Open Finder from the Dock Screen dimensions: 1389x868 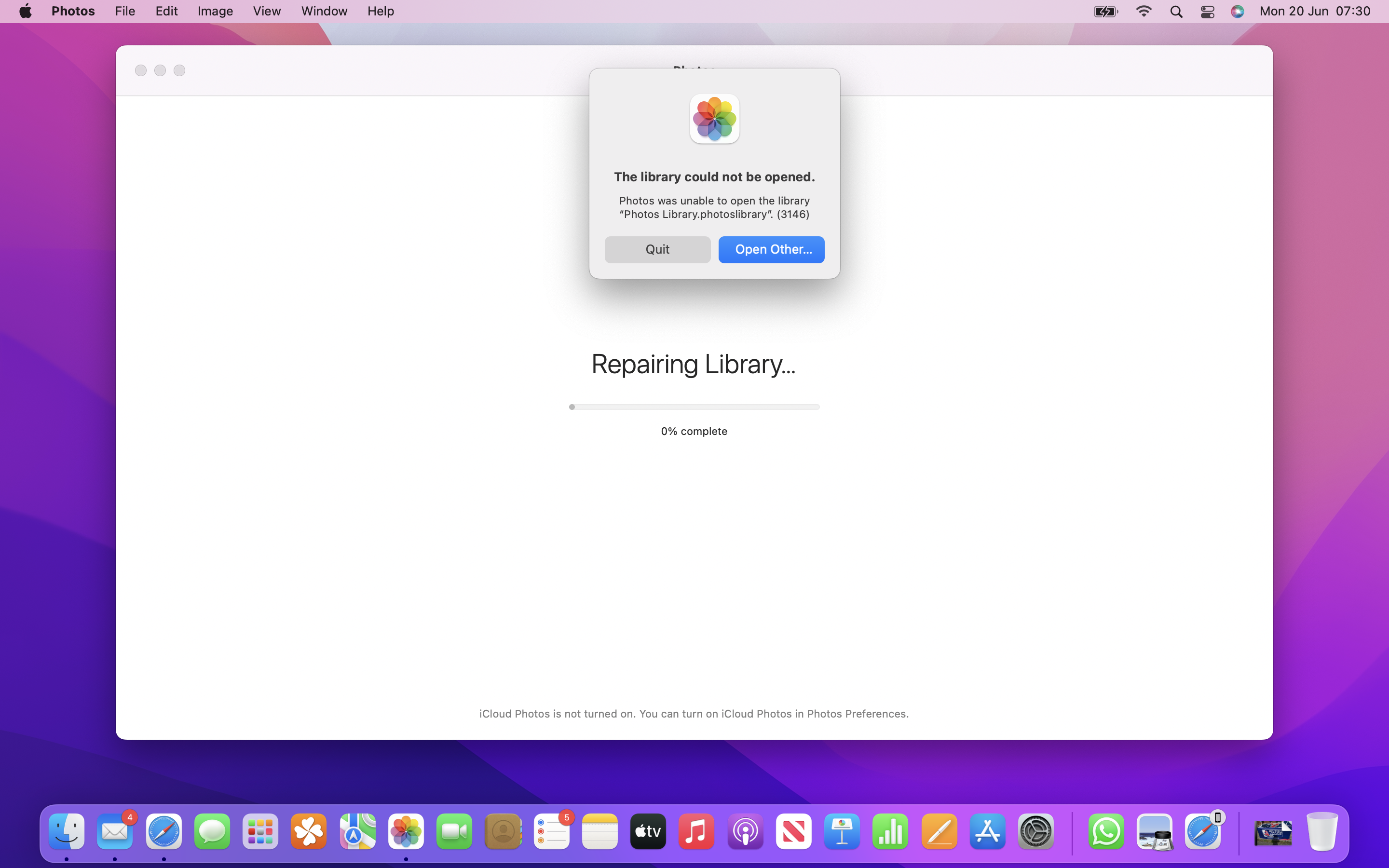tap(67, 831)
